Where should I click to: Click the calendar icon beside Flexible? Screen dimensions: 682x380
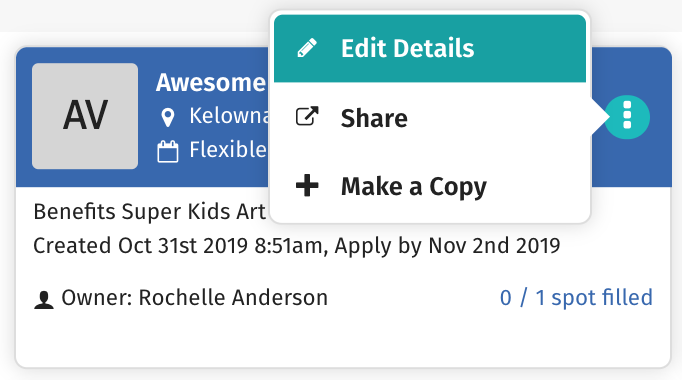click(x=168, y=151)
